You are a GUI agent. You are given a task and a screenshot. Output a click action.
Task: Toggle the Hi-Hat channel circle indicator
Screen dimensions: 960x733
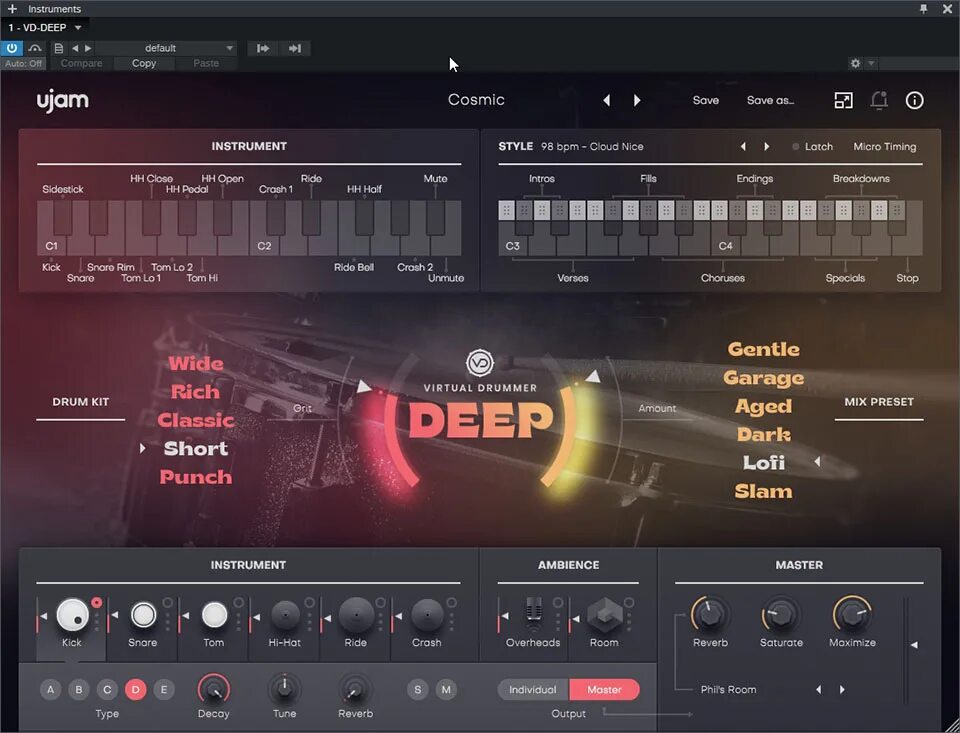(x=309, y=603)
